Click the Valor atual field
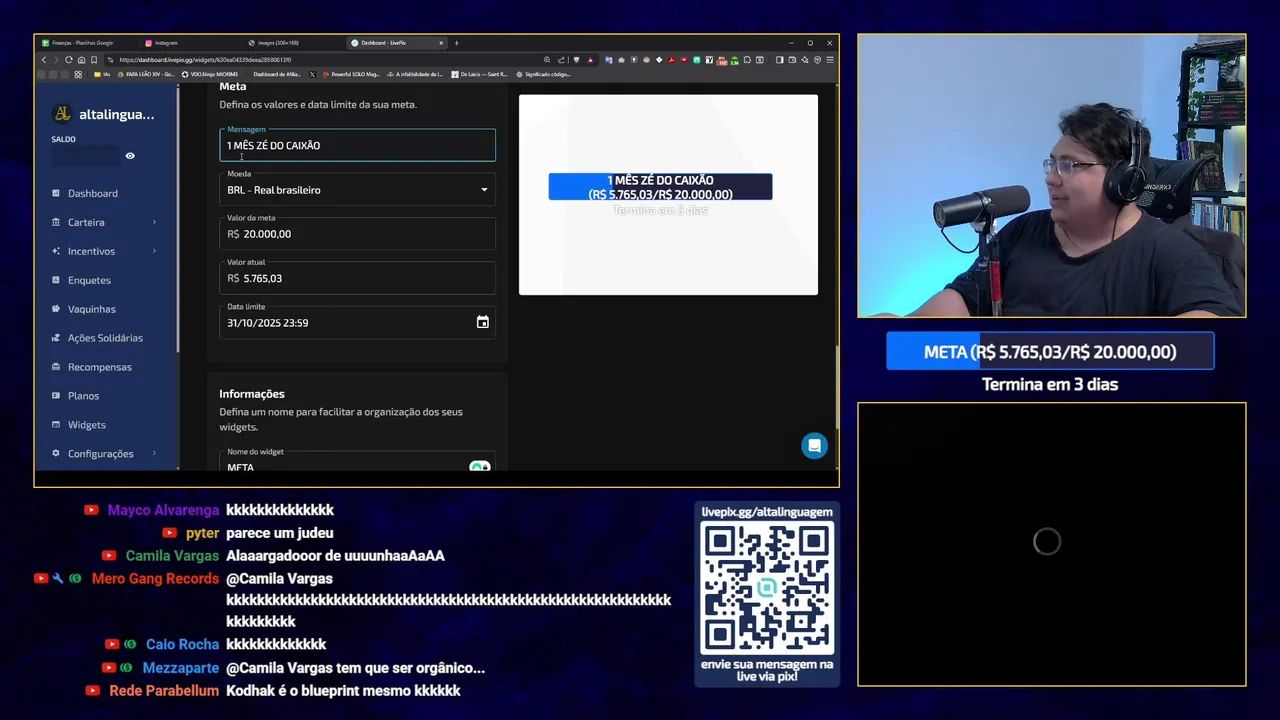Screen dimensions: 1280x720 pos(357,278)
